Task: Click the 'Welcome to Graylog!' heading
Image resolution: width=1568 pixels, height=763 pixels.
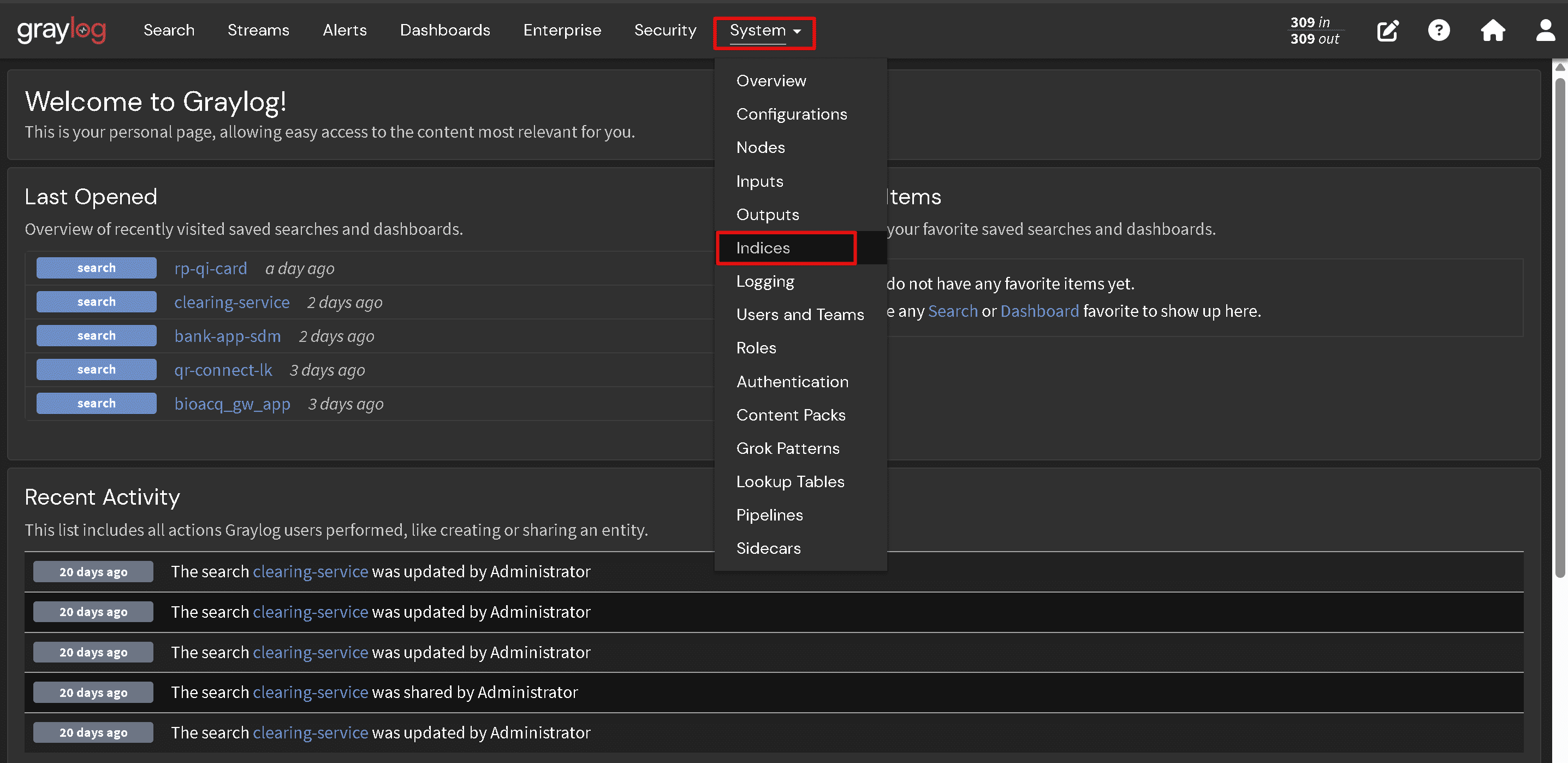Action: coord(155,102)
